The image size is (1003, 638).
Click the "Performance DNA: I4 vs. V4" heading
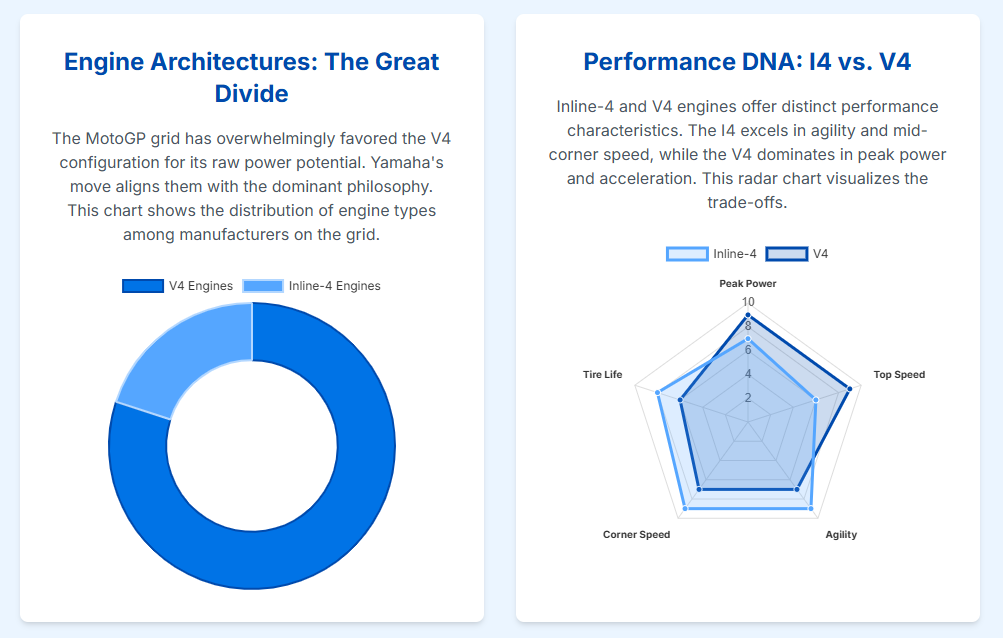click(x=747, y=62)
